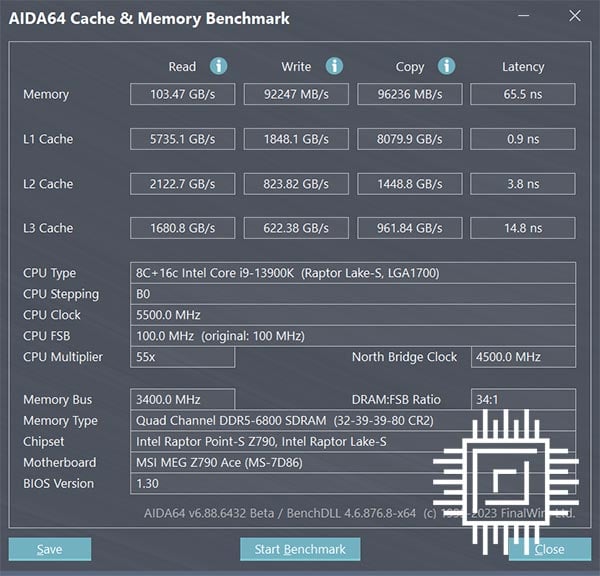This screenshot has width=600, height=576.
Task: Click the CPU Clock field 5500.0 MHz
Action: [x=353, y=315]
